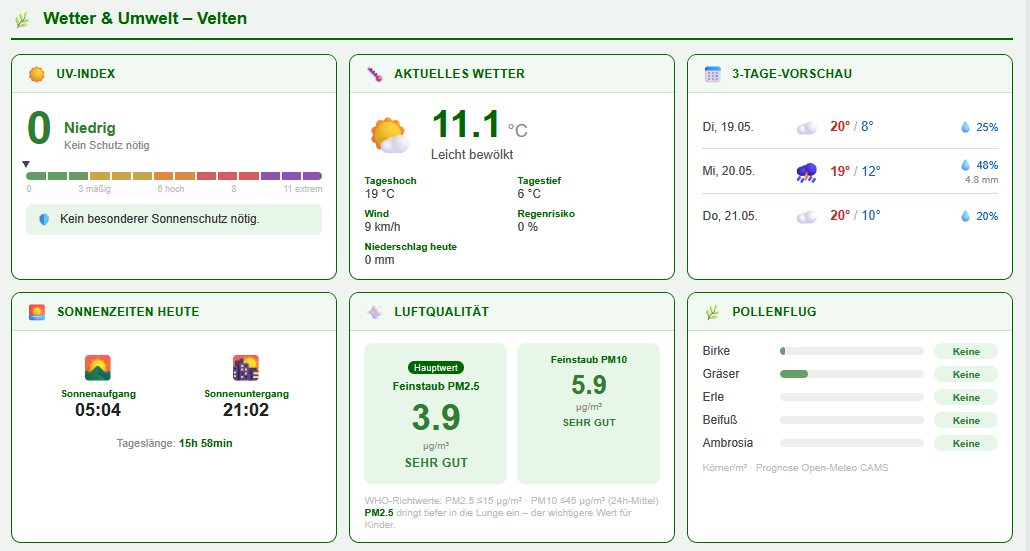Image resolution: width=1030 pixels, height=551 pixels.
Task: Click the sun icon in the UV-Index header
Action: tap(37, 74)
